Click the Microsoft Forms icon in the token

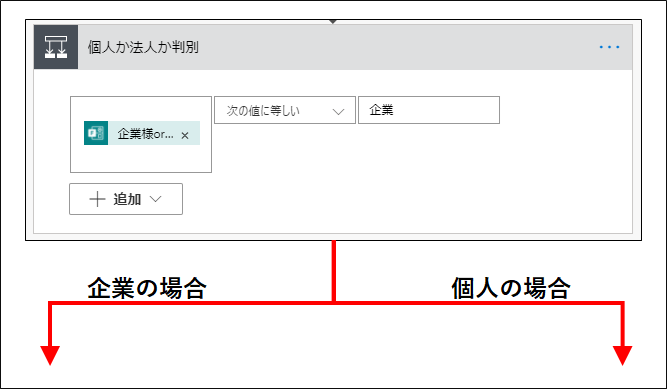tap(96, 133)
